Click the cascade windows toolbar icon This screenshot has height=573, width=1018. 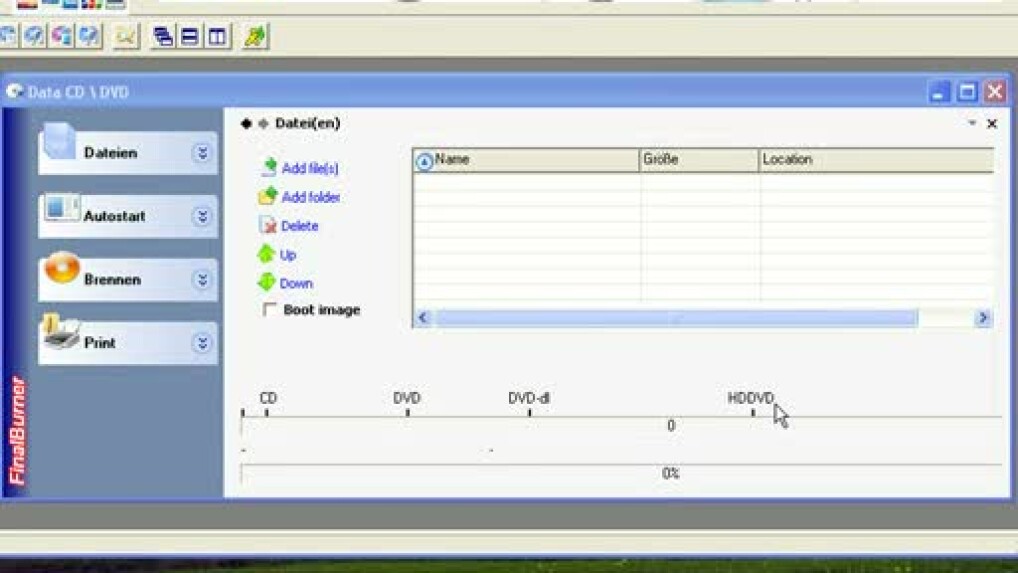(x=163, y=37)
